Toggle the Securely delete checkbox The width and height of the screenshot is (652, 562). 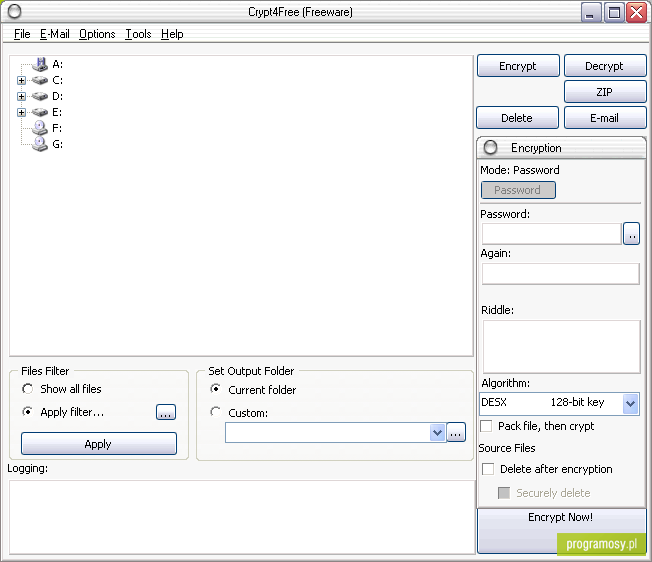tap(504, 493)
